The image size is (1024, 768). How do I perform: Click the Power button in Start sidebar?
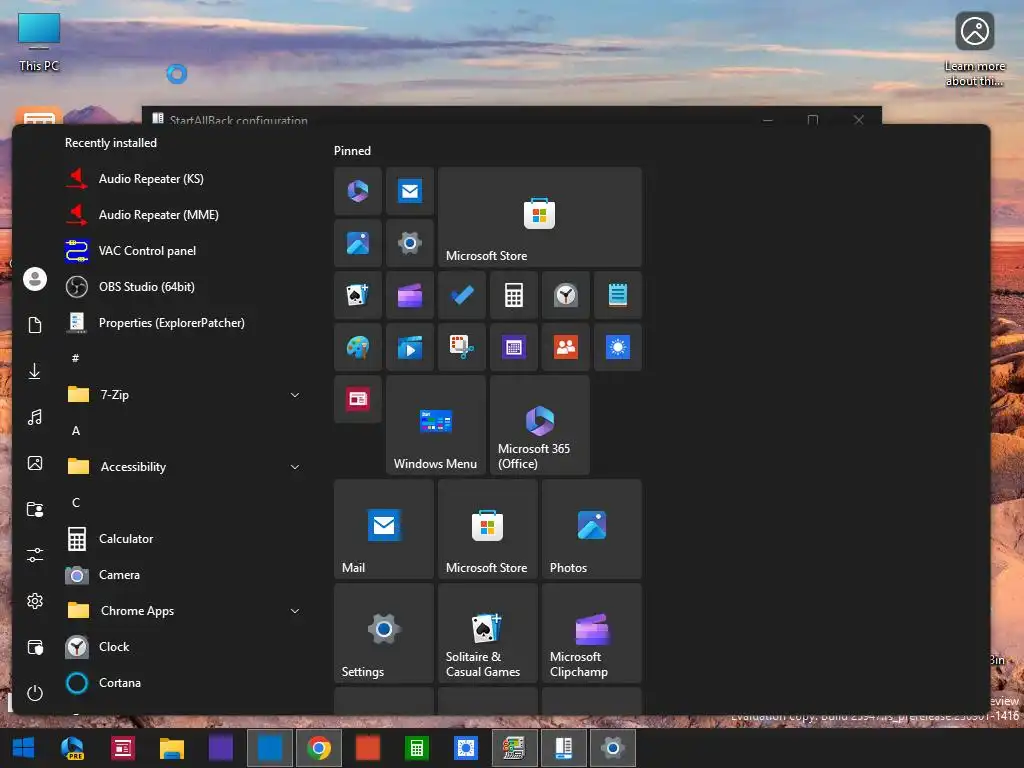pos(35,693)
